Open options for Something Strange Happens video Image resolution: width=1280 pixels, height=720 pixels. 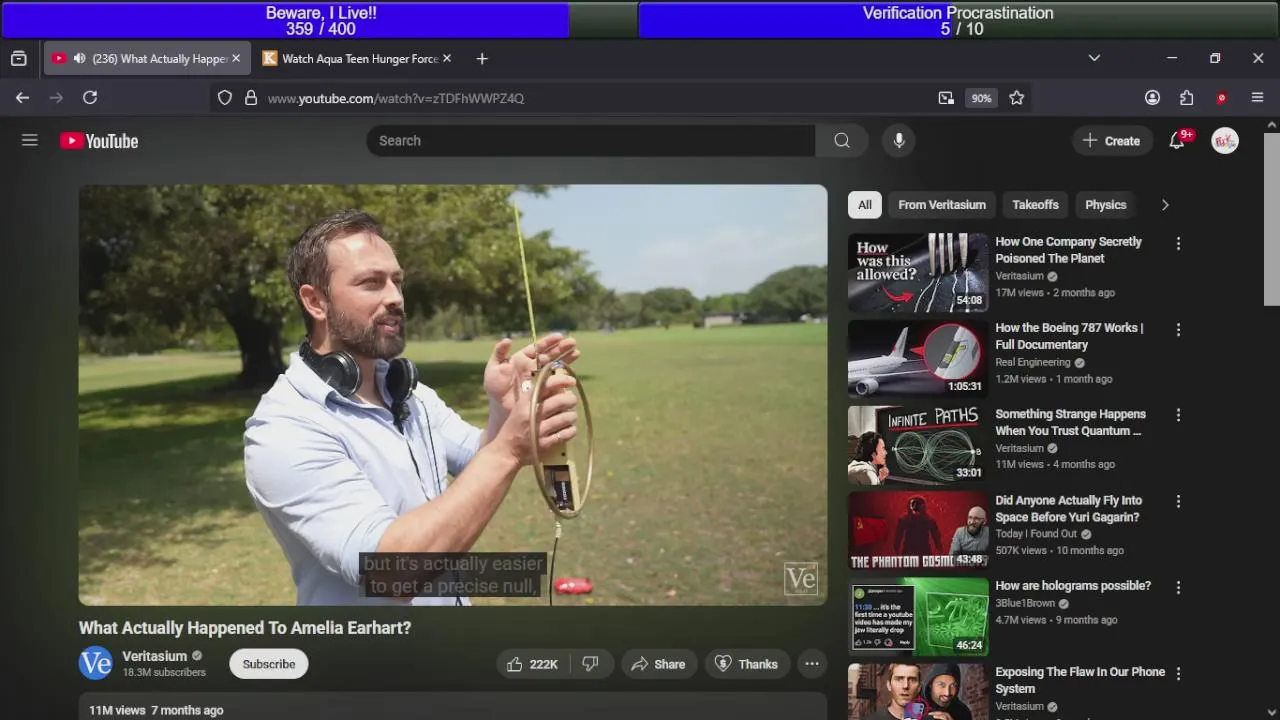point(1178,415)
